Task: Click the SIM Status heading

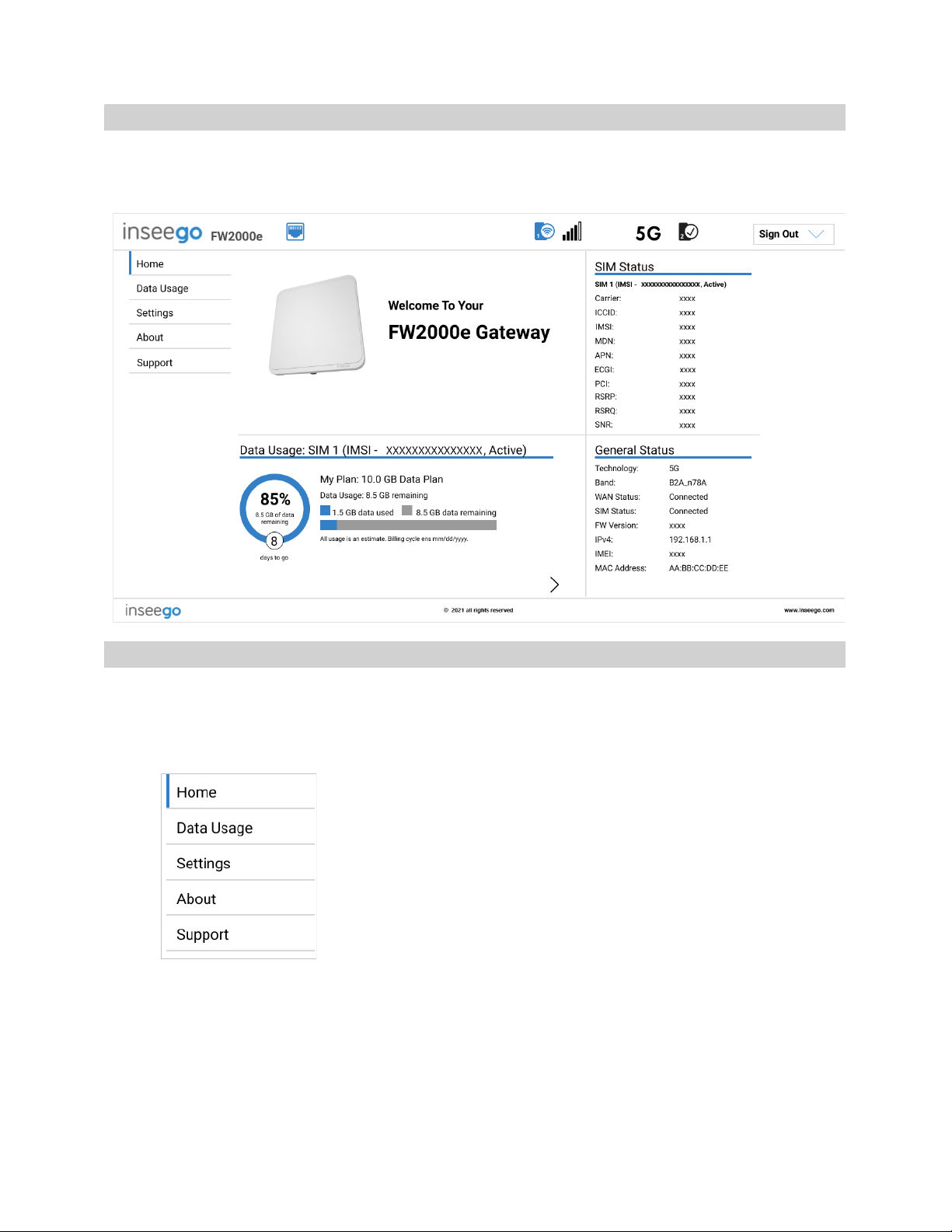Action: coord(624,267)
